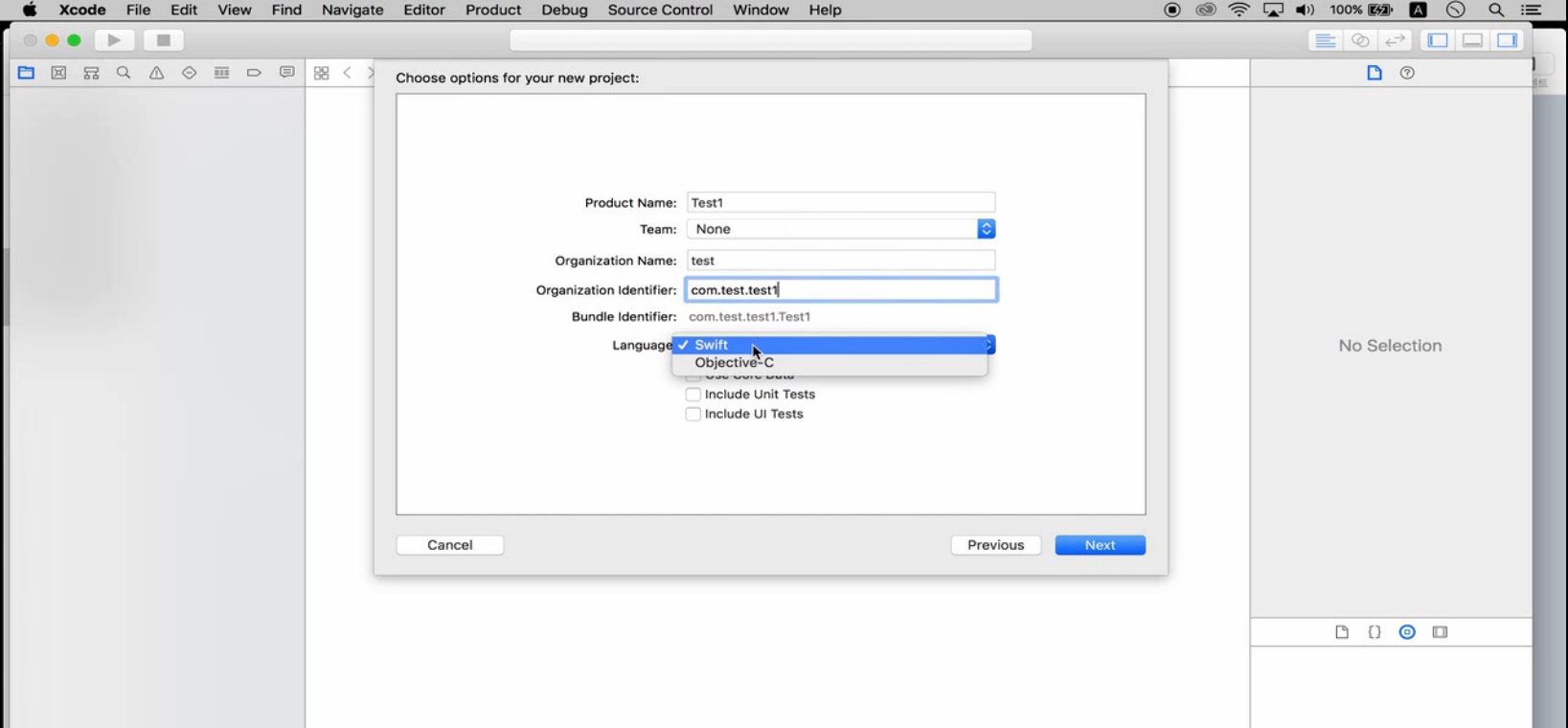Open Spotlight search in menu bar
Image resolution: width=1568 pixels, height=728 pixels.
pyautogui.click(x=1496, y=10)
